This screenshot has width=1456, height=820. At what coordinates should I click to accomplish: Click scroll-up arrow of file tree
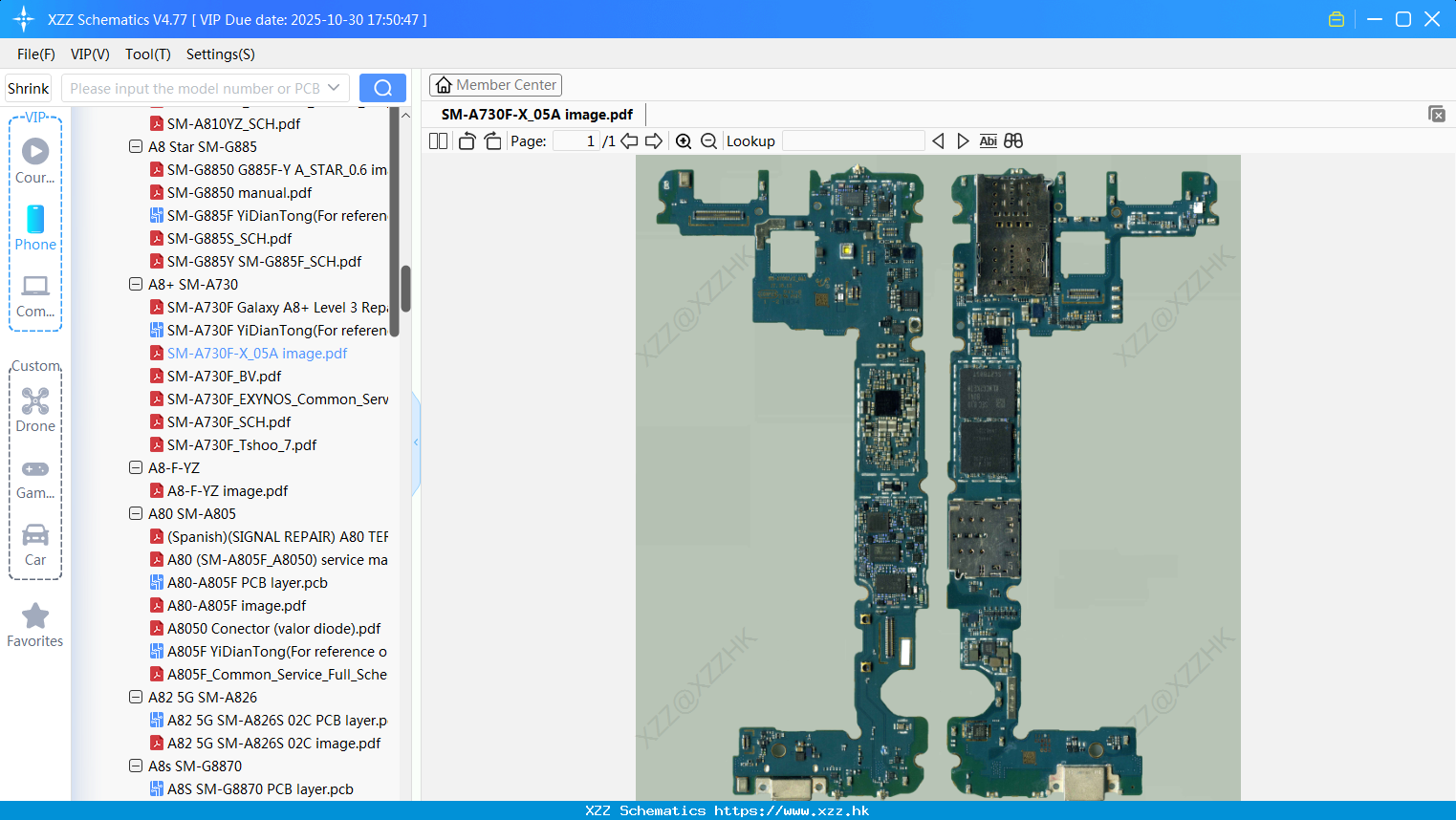pos(405,116)
